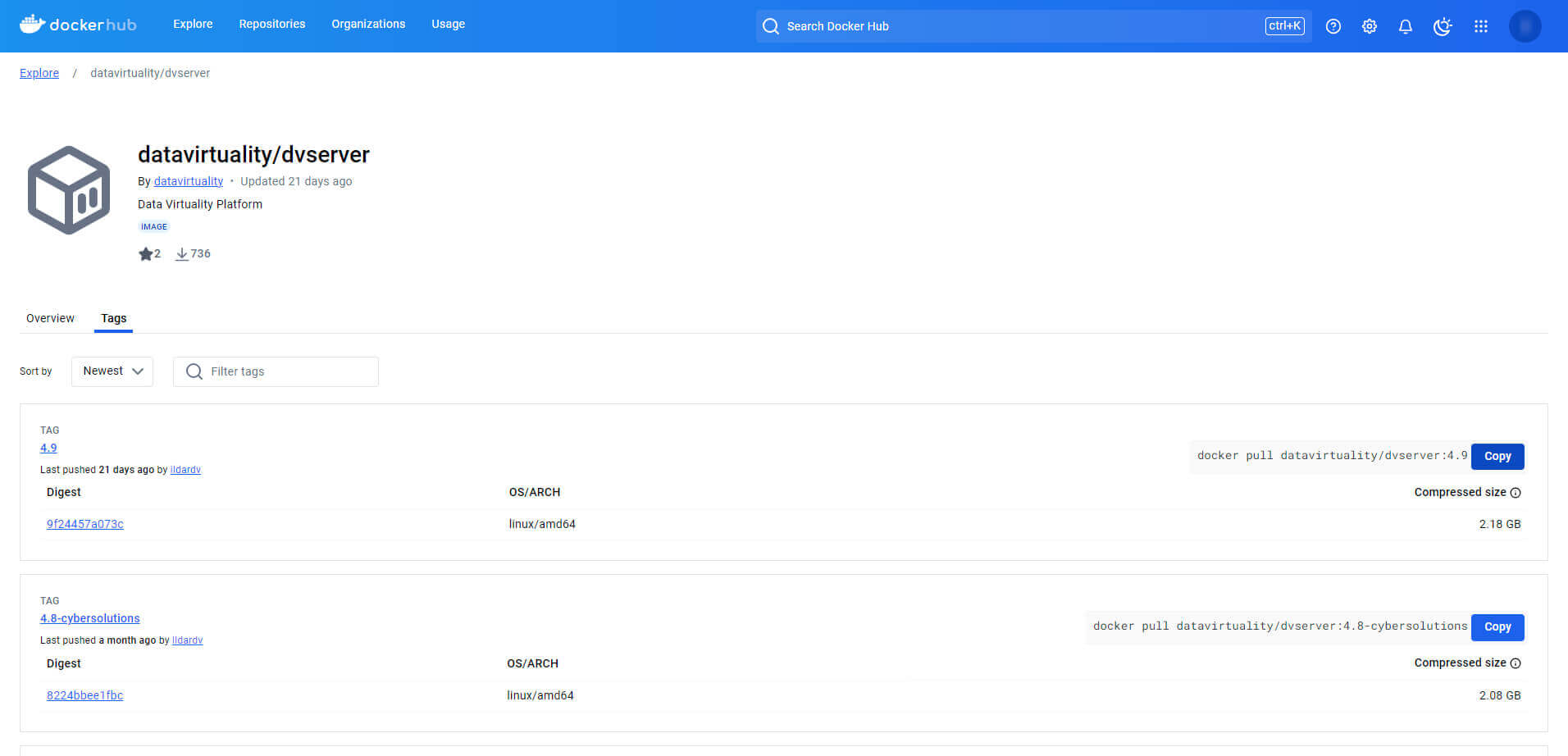Click the docker pull dvserver:4.8-cybersolutions command text

click(1280, 626)
